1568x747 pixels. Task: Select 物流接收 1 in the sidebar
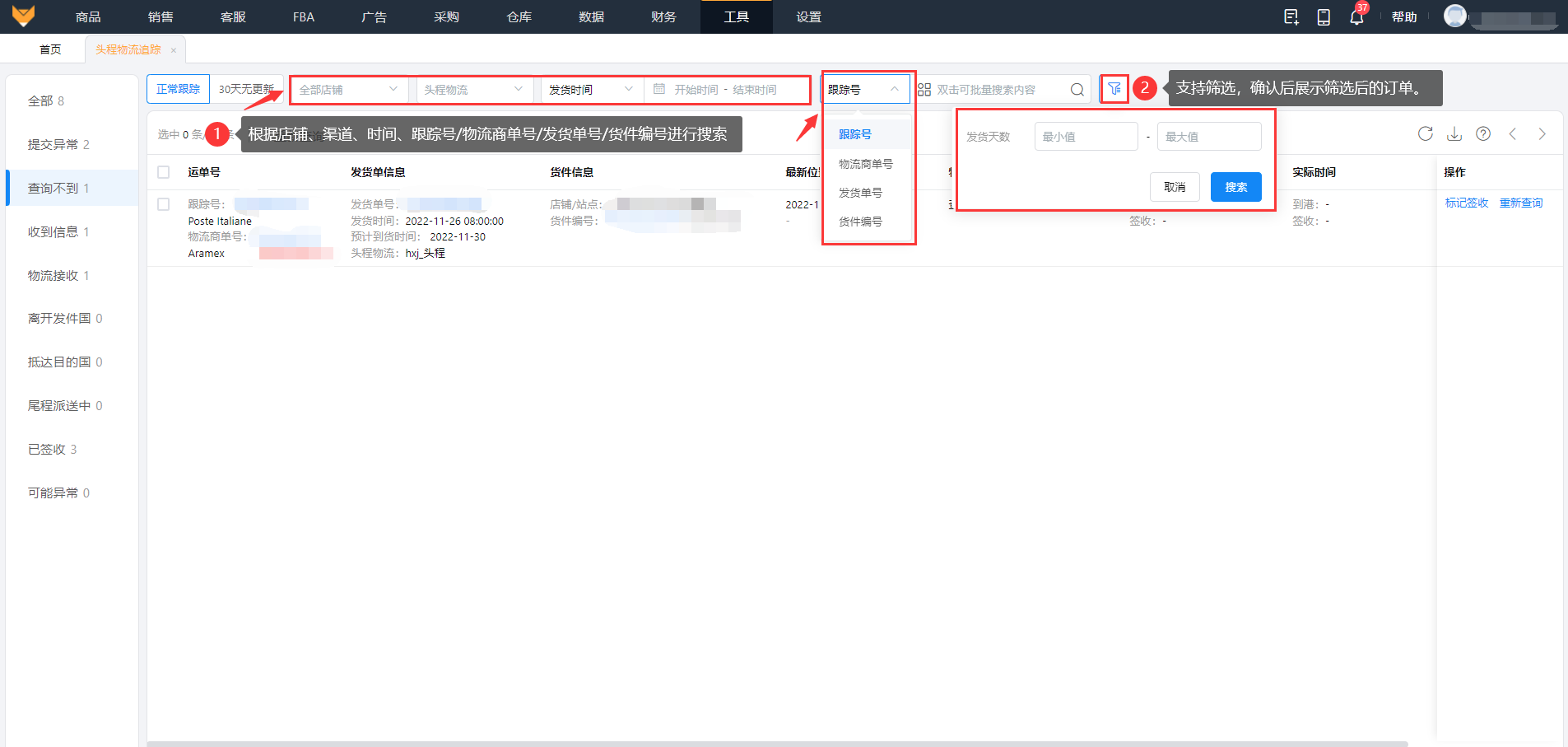click(72, 276)
